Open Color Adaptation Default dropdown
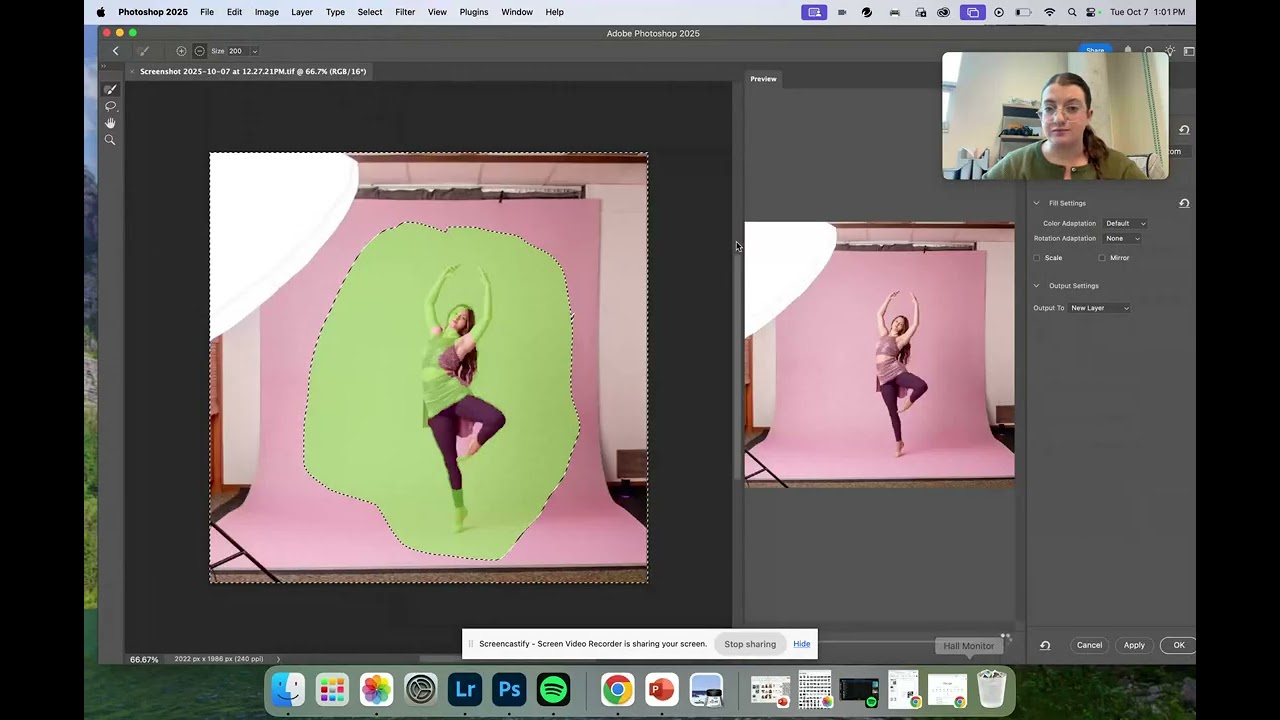1280x720 pixels. click(x=1125, y=223)
